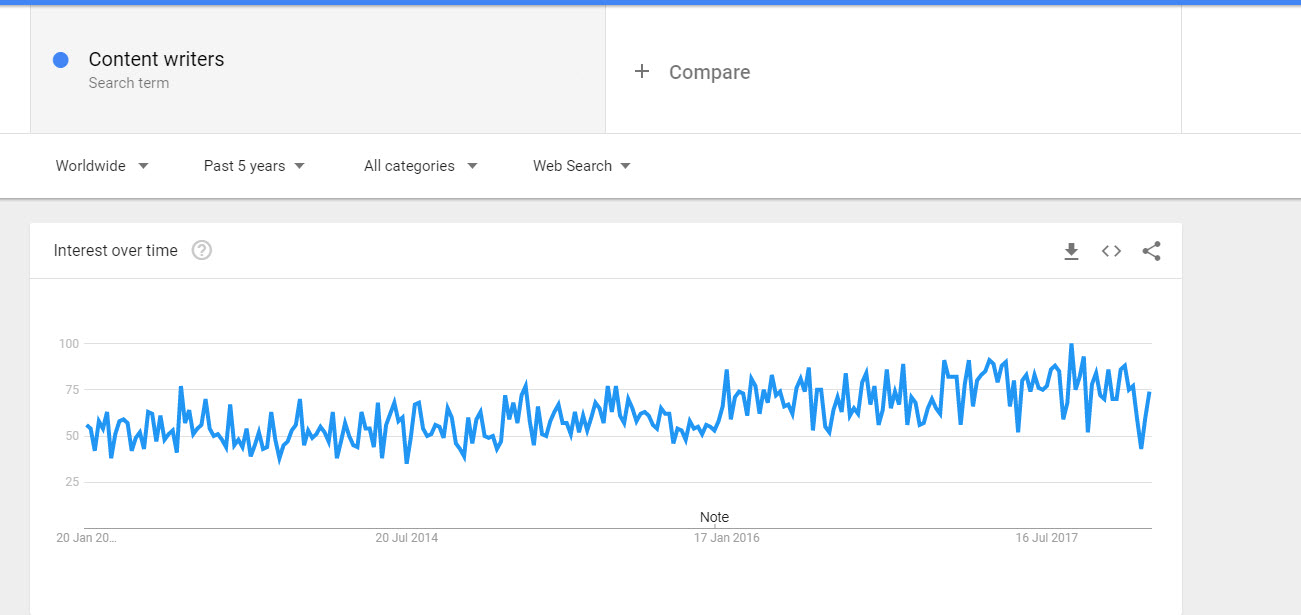
Task: Click the 16 Jul 2017 axis label
Action: pyautogui.click(x=1047, y=538)
